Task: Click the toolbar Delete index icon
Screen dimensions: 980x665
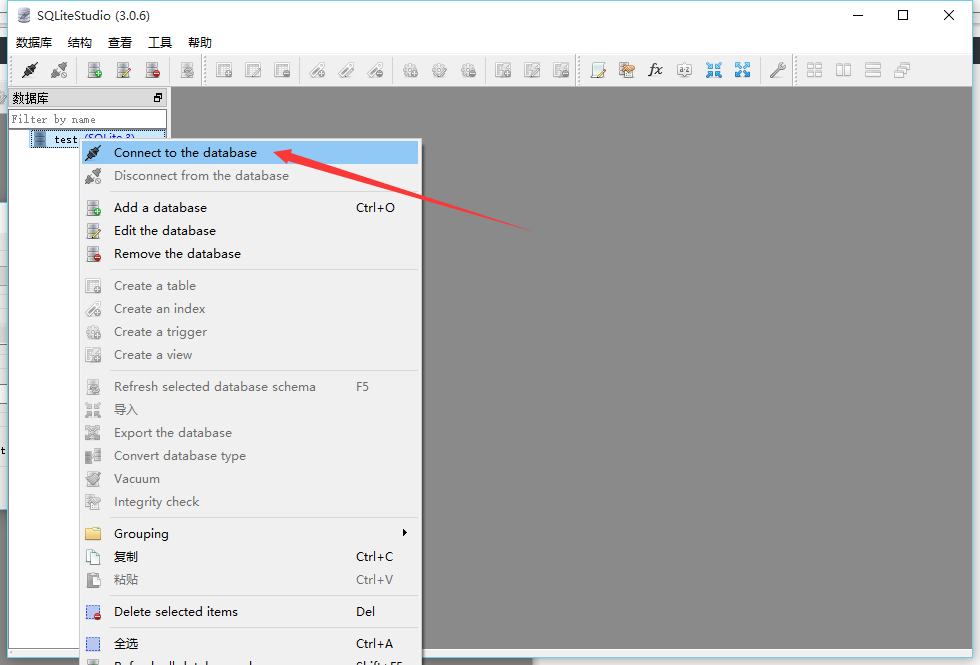Action: [x=375, y=70]
